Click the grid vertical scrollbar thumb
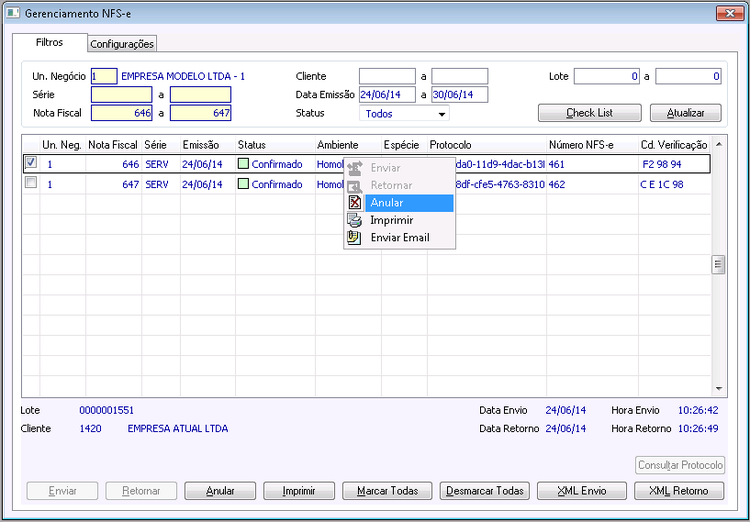This screenshot has width=750, height=522. click(x=718, y=265)
